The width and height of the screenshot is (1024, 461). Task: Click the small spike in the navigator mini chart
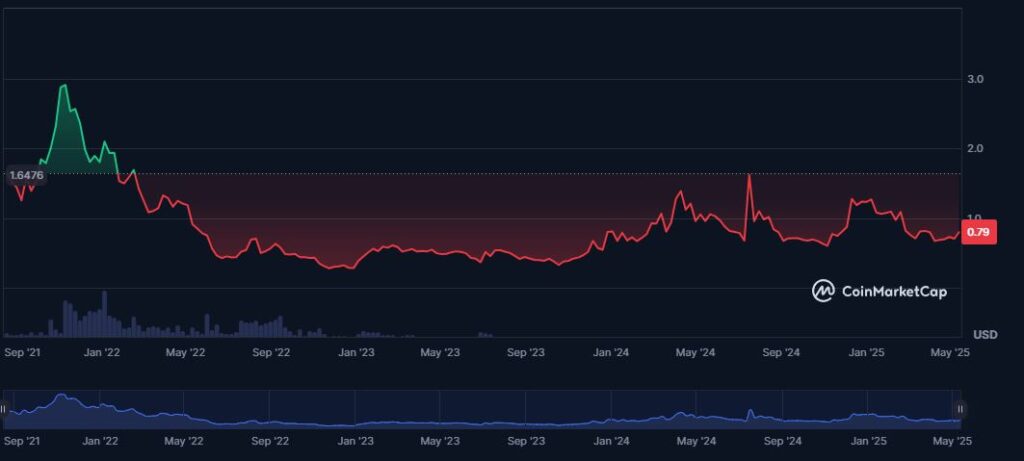[749, 411]
